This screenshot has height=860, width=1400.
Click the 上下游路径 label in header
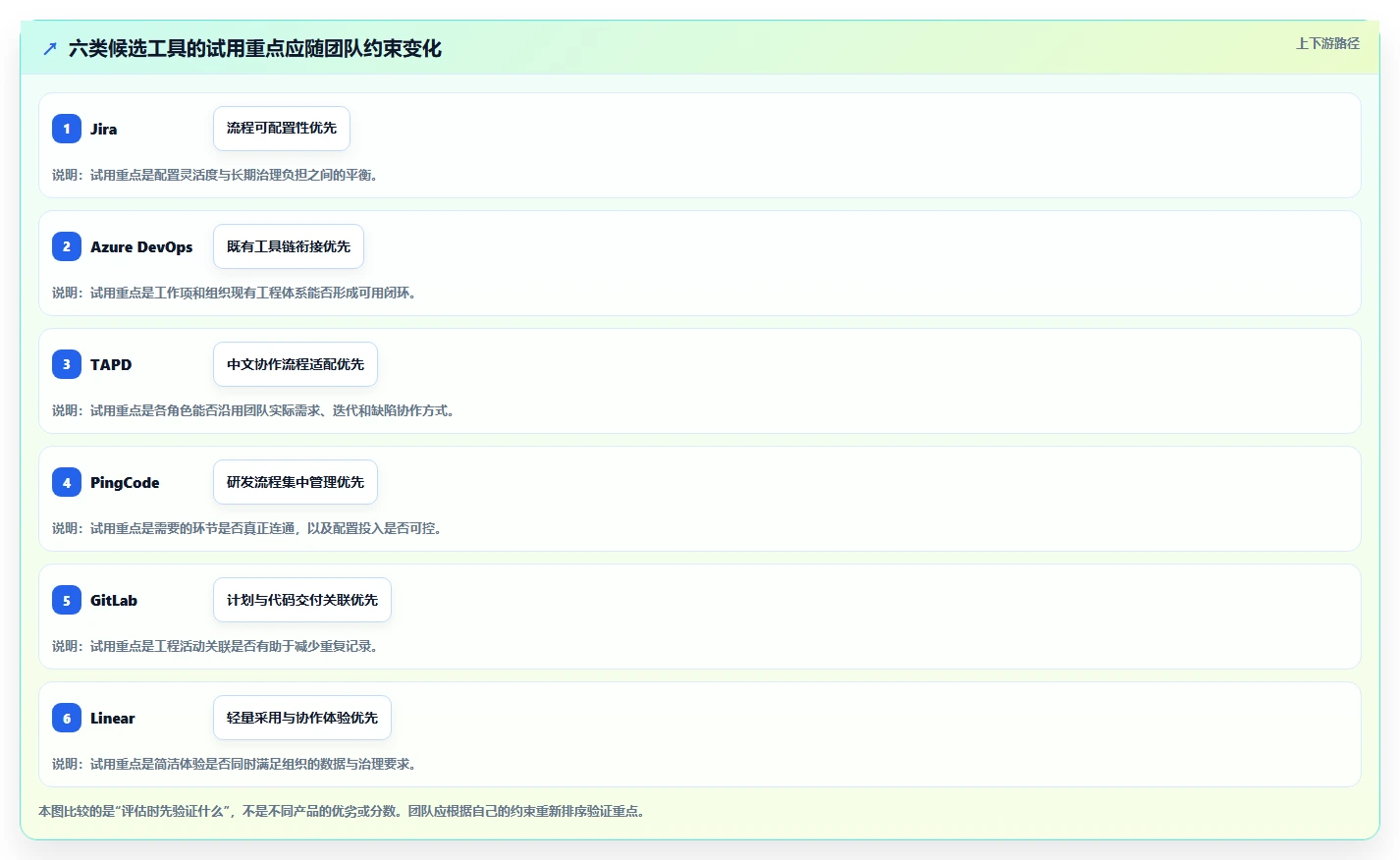[1327, 43]
